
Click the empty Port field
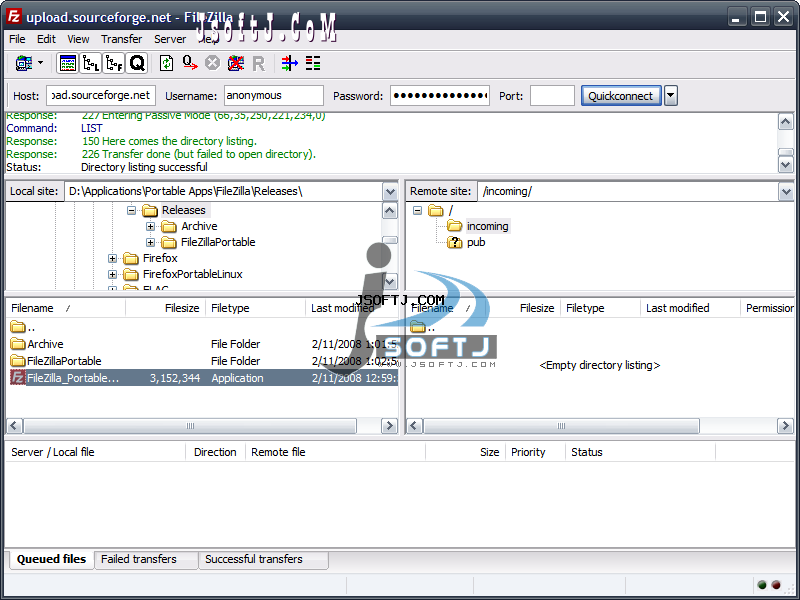(552, 95)
